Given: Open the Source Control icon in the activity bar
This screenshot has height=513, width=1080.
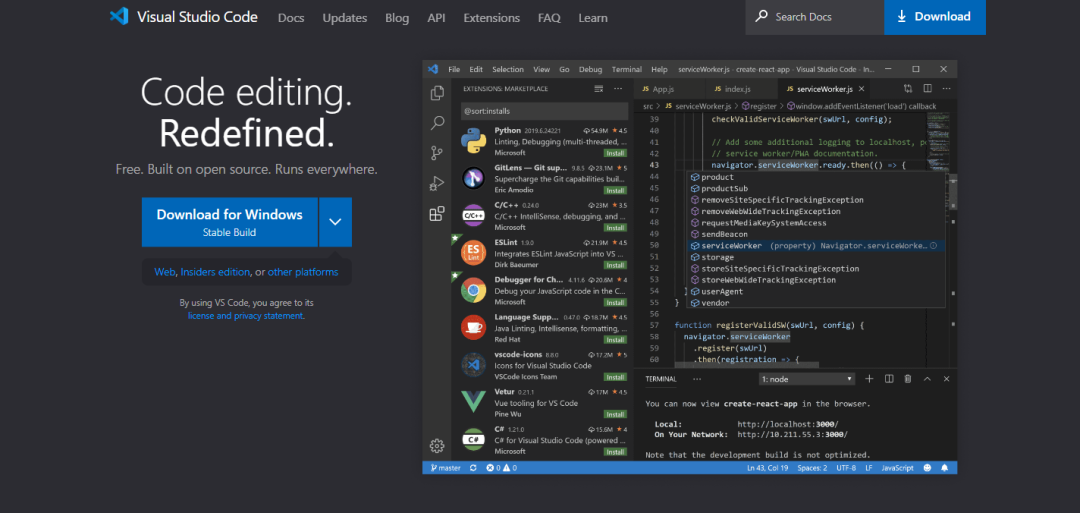Looking at the screenshot, I should (x=437, y=153).
